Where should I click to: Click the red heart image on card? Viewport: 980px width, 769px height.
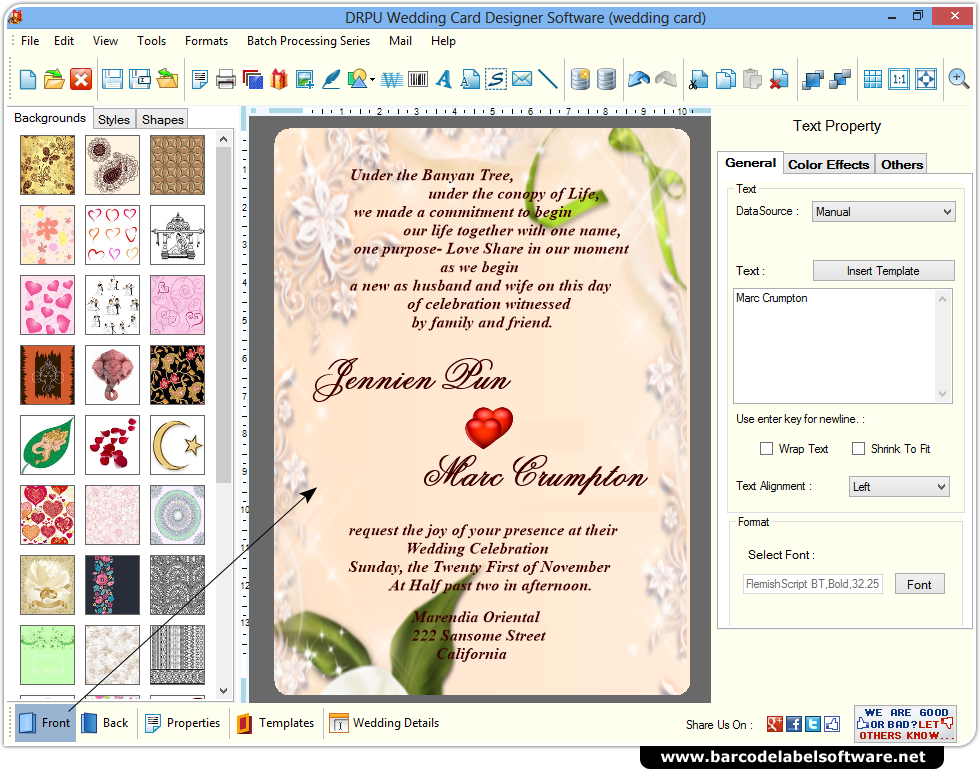(489, 428)
